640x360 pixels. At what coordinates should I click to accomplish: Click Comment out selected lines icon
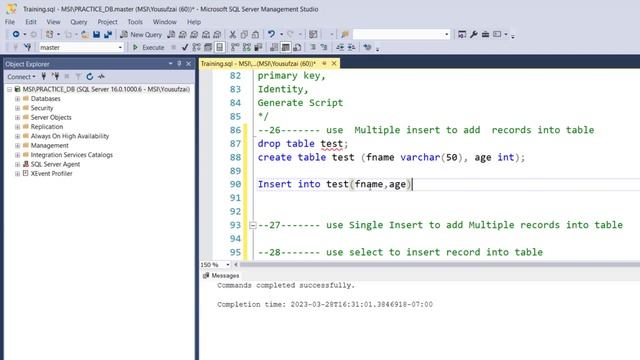313,48
